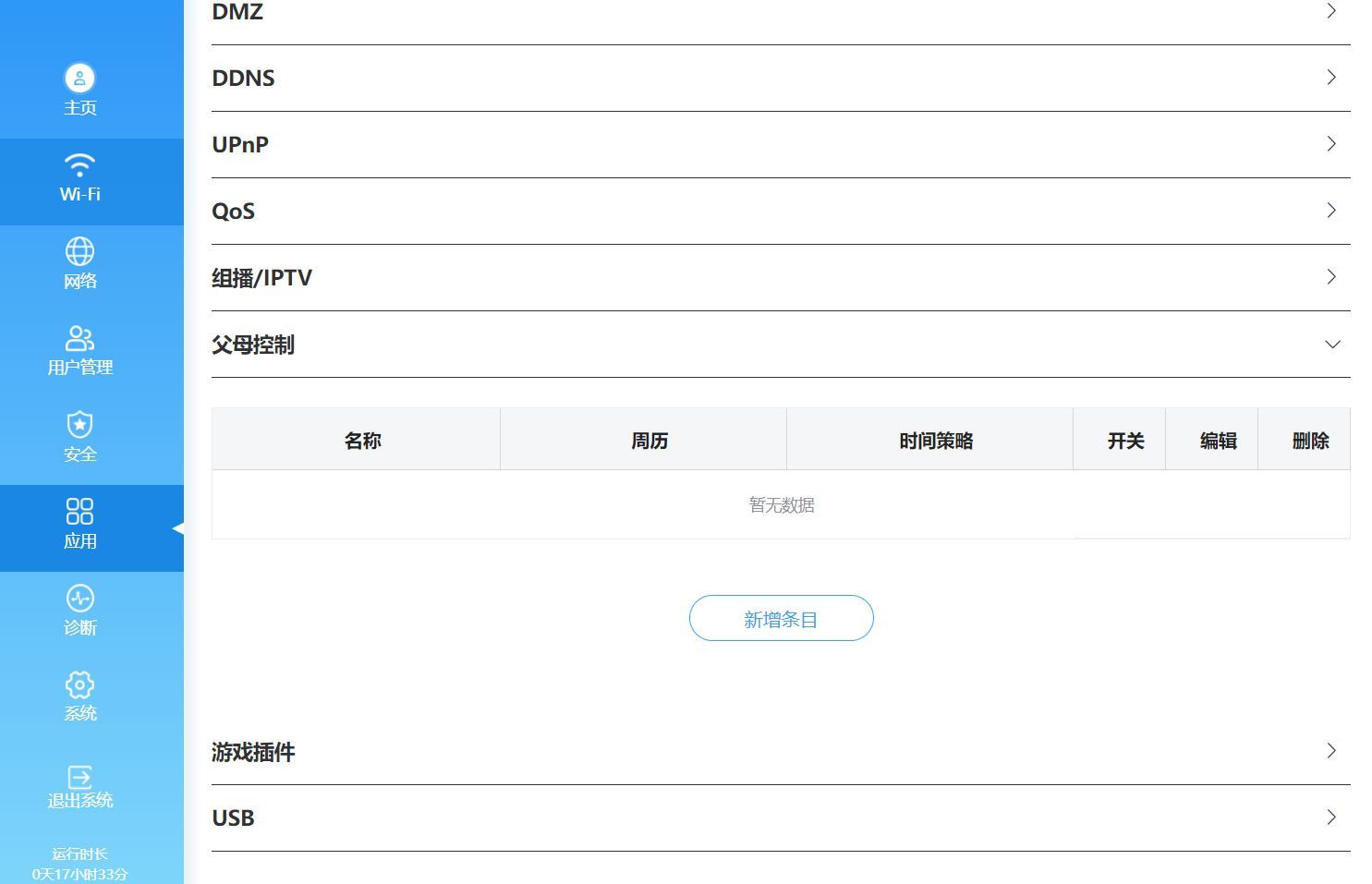This screenshot has width=1372, height=884.
Task: Click the 组播/IPTV section title
Action: click(262, 278)
